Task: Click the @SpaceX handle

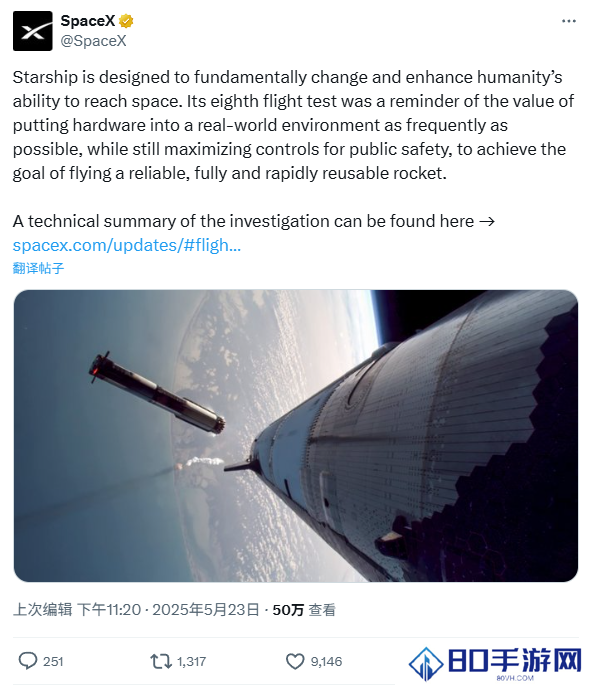Action: pos(93,40)
